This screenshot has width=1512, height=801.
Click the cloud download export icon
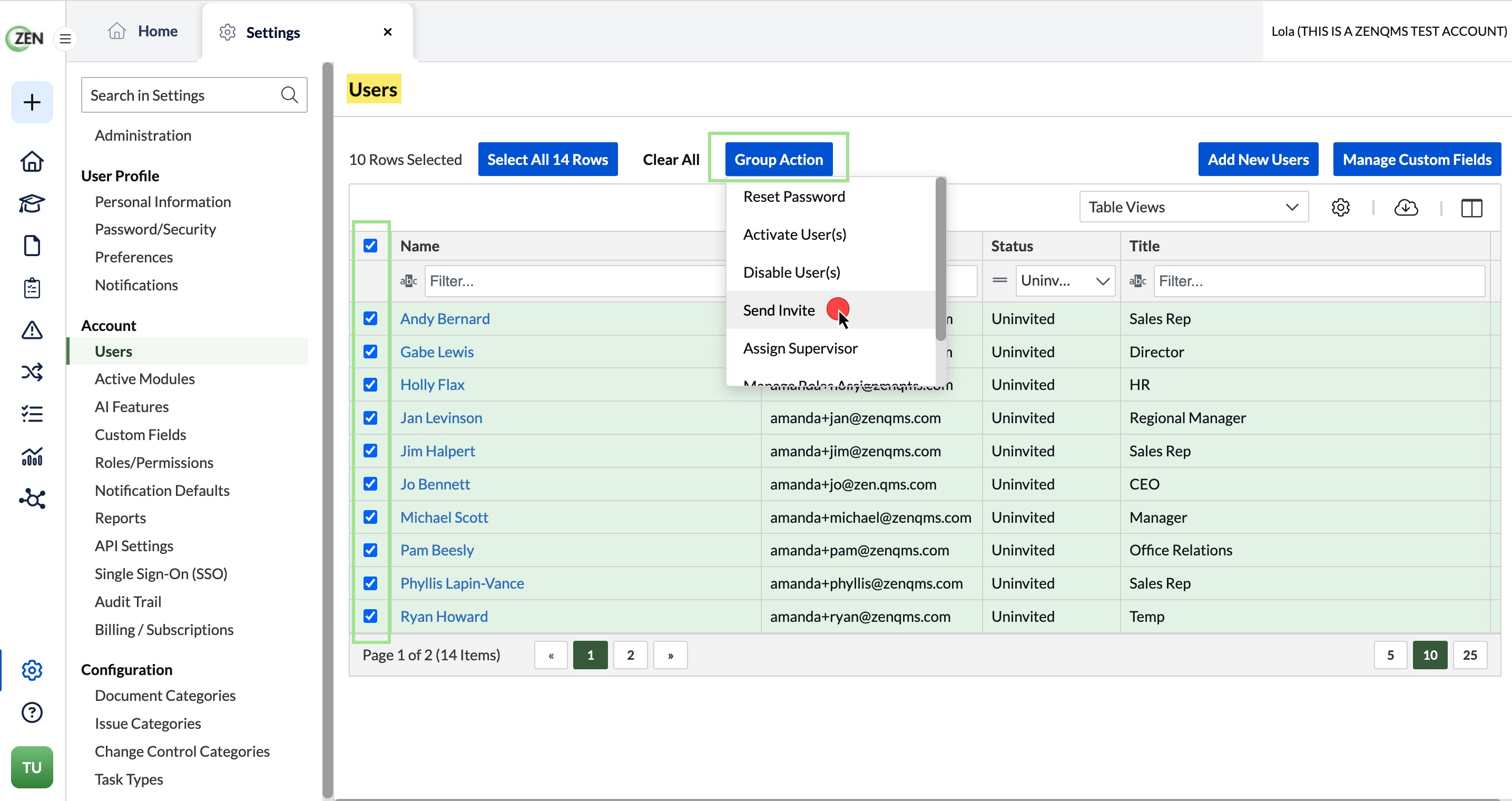tap(1406, 207)
